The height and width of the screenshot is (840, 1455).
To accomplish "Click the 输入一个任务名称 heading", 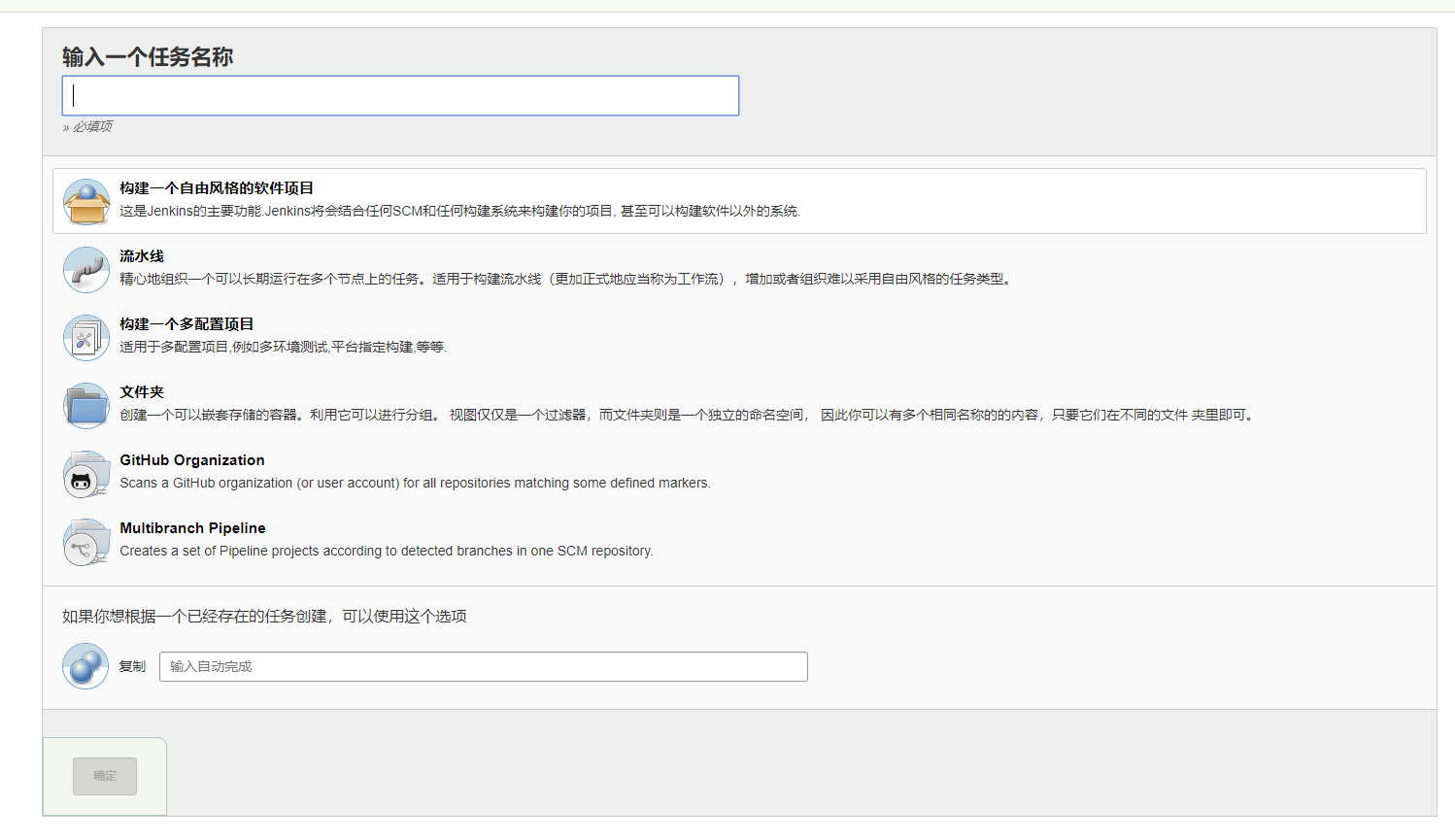I will [148, 57].
